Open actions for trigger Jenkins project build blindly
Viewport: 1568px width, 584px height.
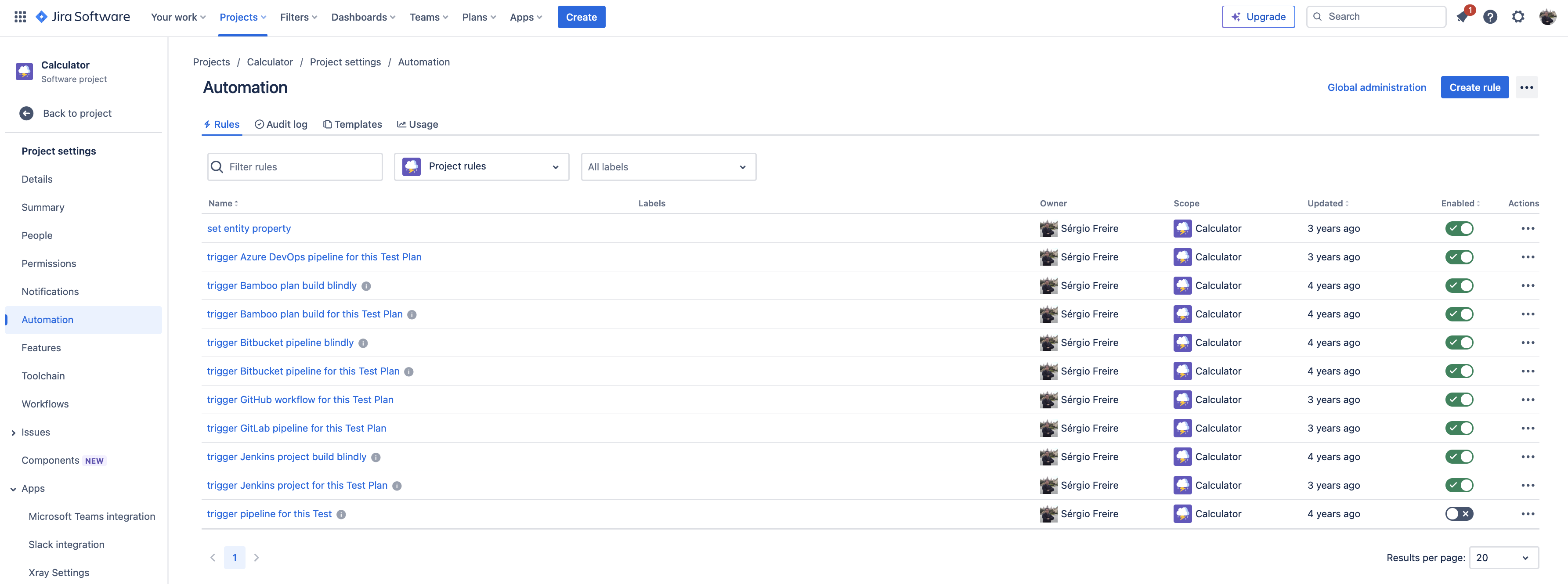click(1528, 458)
